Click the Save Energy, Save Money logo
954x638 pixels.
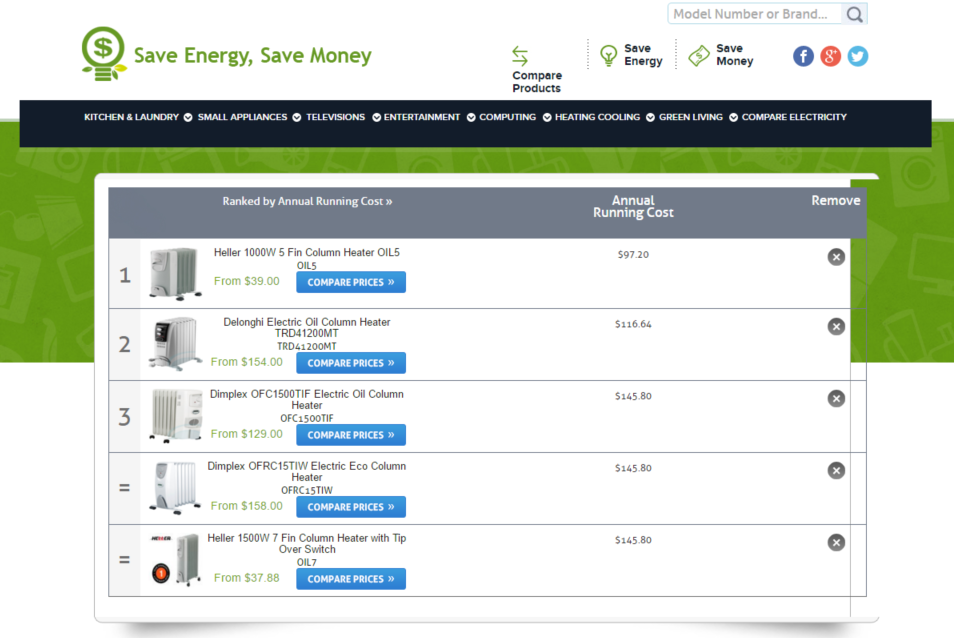coord(226,54)
